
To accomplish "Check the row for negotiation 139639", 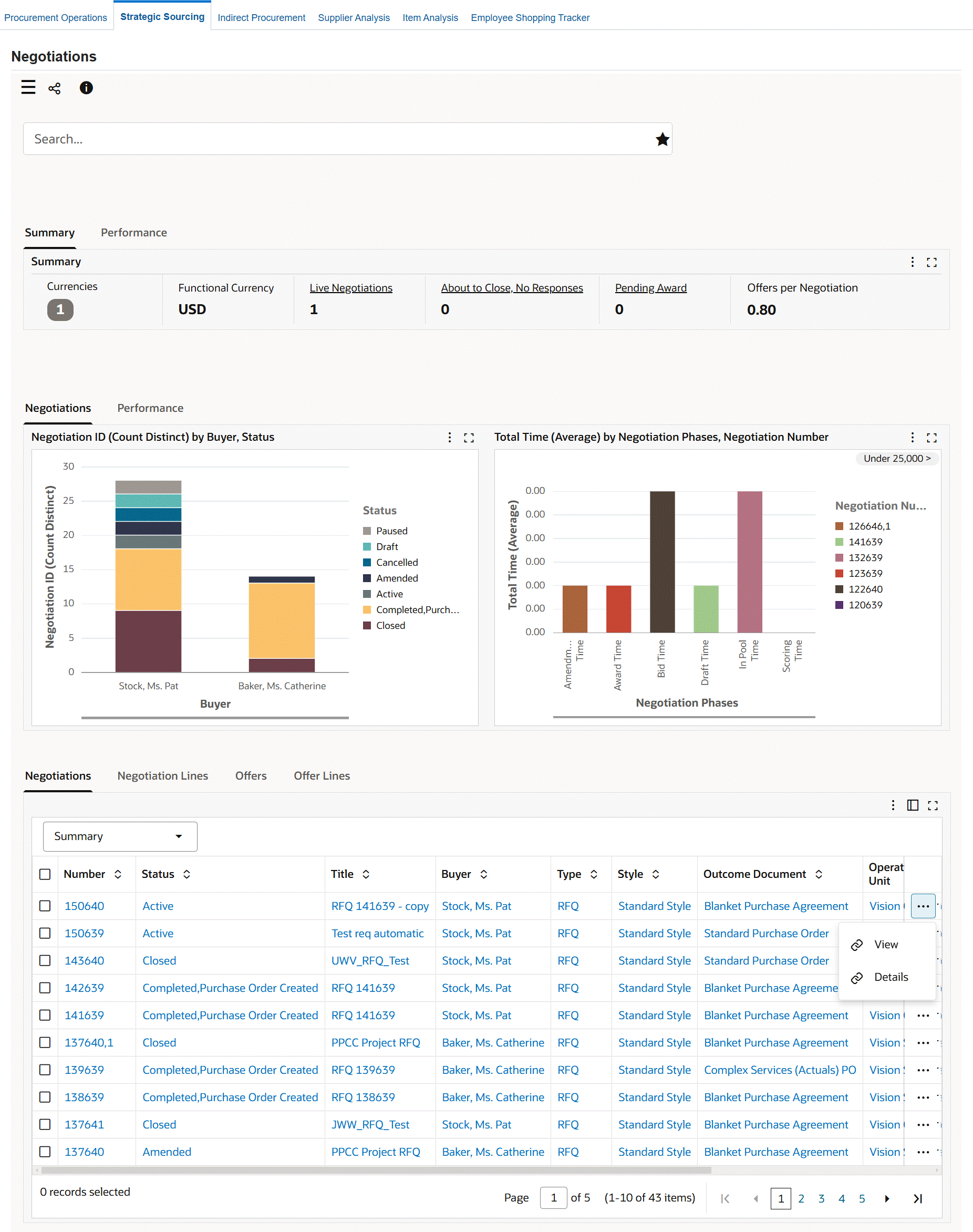I will [45, 1070].
